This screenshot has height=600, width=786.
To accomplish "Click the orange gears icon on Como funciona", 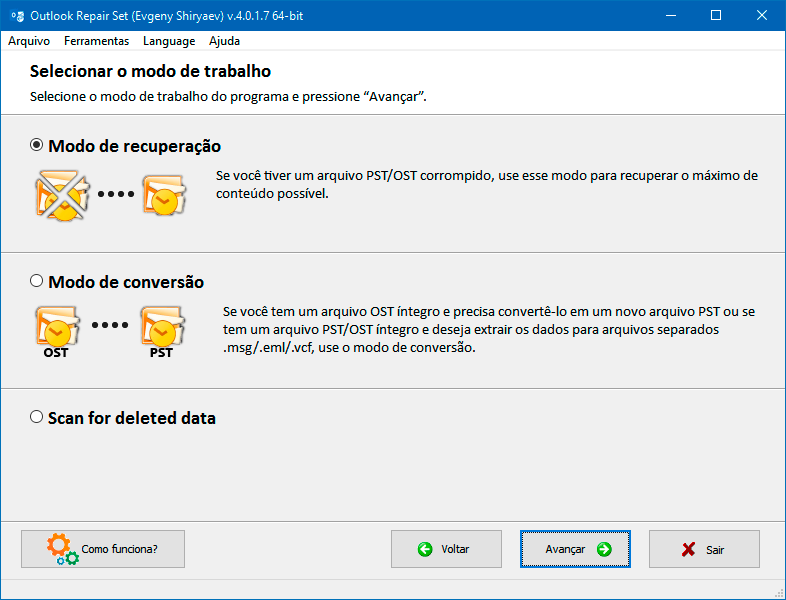I will [x=61, y=549].
